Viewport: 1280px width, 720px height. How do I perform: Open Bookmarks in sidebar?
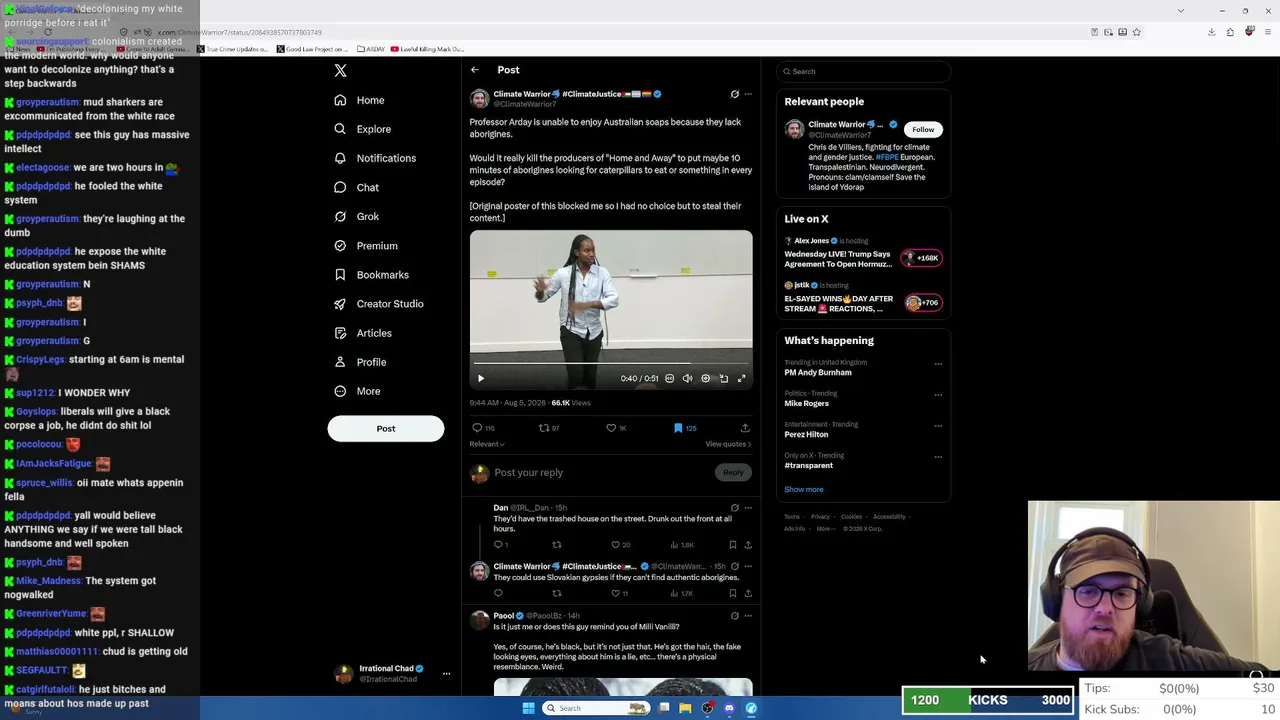click(371, 275)
